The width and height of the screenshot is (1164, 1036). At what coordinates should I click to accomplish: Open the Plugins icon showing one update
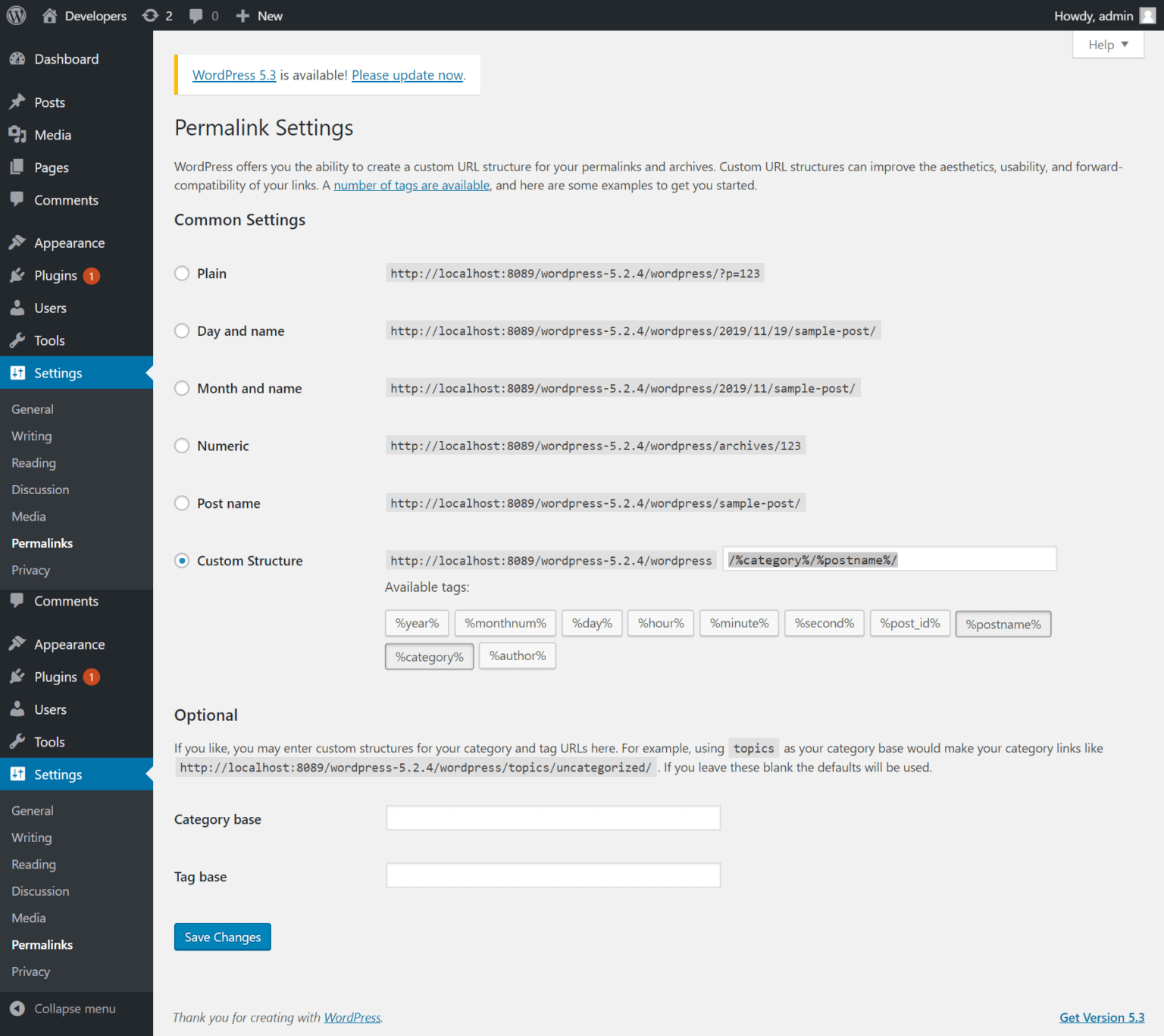coord(17,275)
